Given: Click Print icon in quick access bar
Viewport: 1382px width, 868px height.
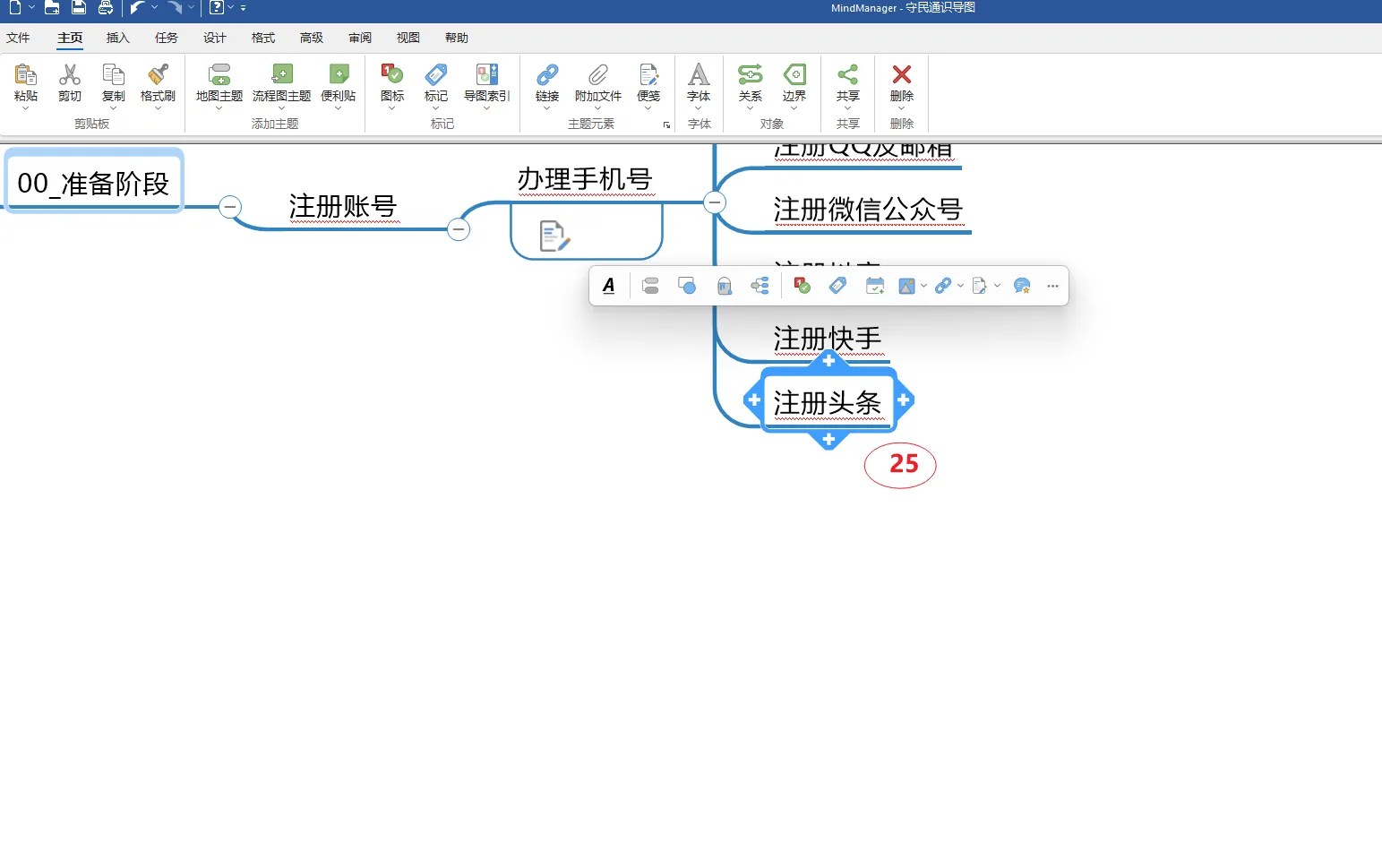Looking at the screenshot, I should pyautogui.click(x=106, y=8).
